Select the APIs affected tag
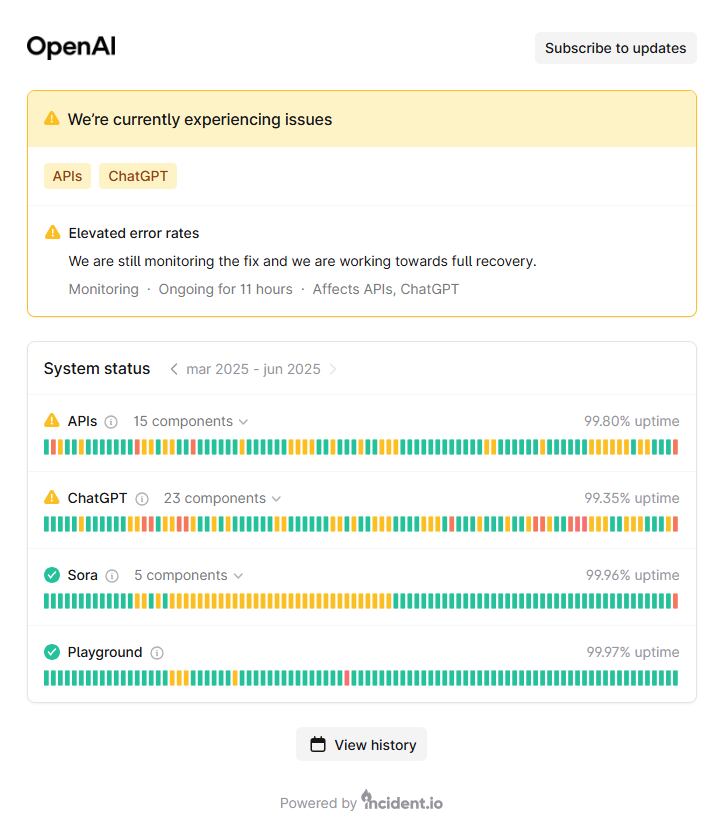Image resolution: width=705 pixels, height=822 pixels. (x=67, y=176)
